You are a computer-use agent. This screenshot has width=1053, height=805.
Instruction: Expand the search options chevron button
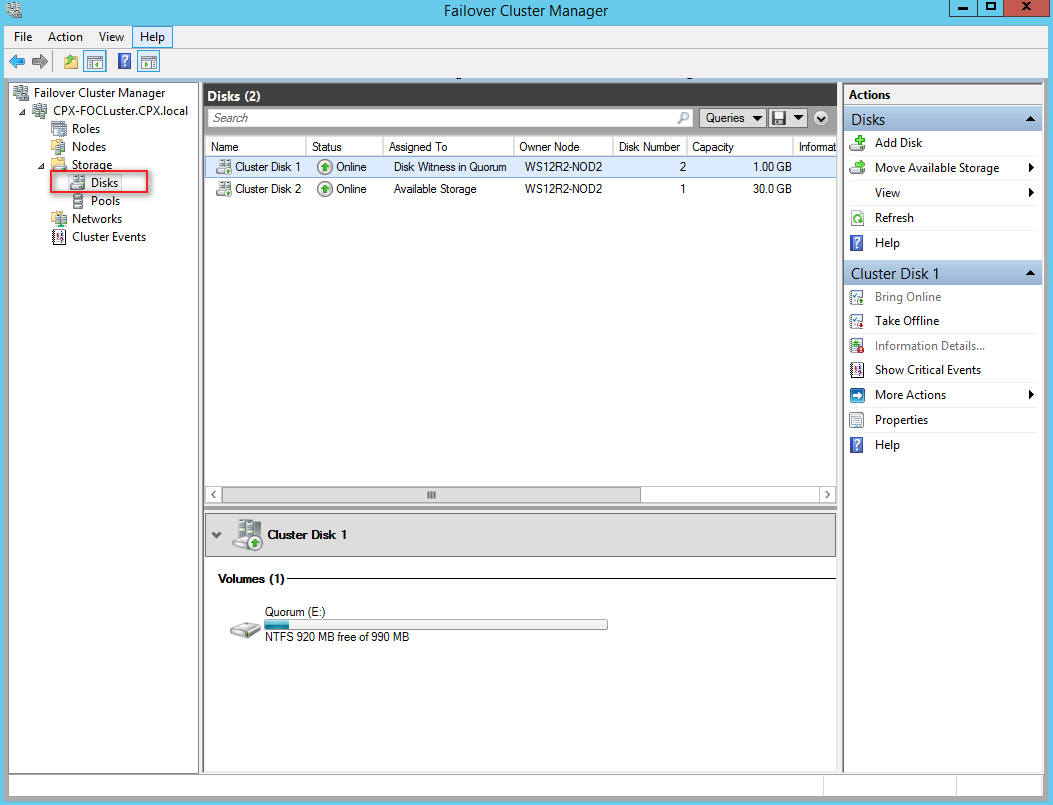(821, 118)
